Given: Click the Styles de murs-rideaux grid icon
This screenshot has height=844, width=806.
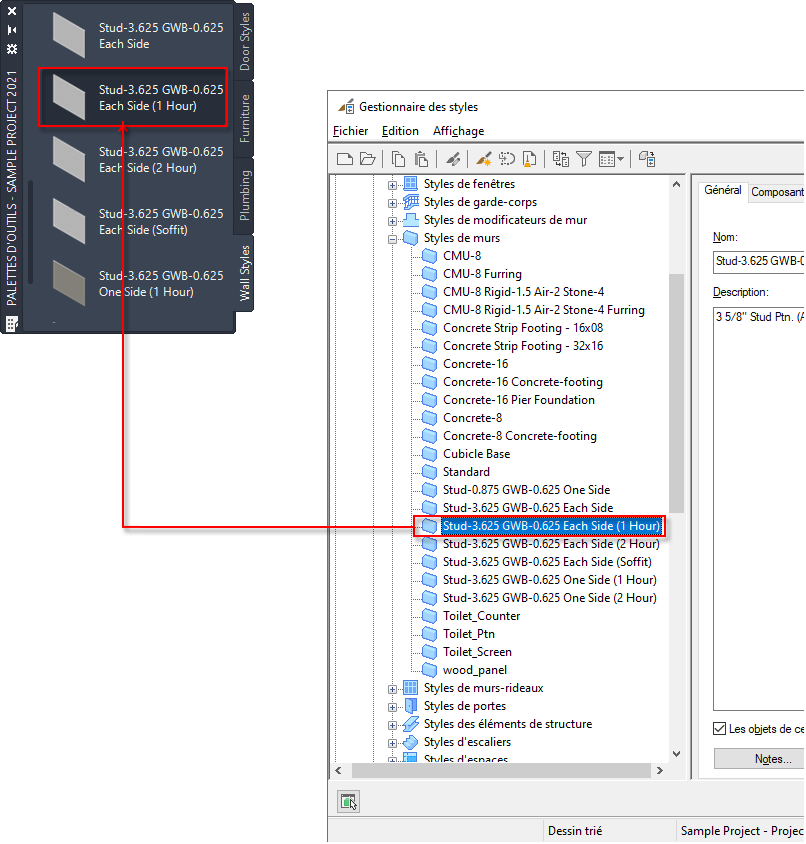Looking at the screenshot, I should click(410, 688).
